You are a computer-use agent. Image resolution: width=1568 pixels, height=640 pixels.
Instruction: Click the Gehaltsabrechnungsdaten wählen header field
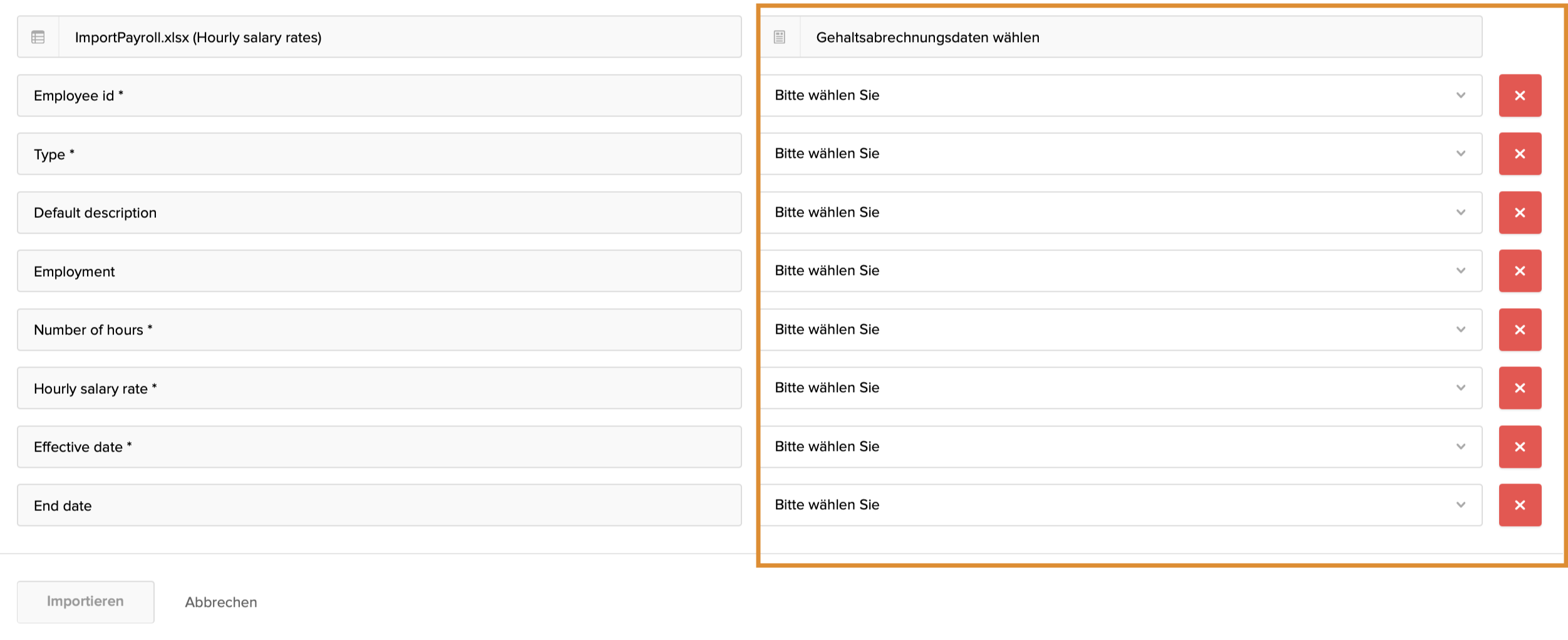[1140, 38]
